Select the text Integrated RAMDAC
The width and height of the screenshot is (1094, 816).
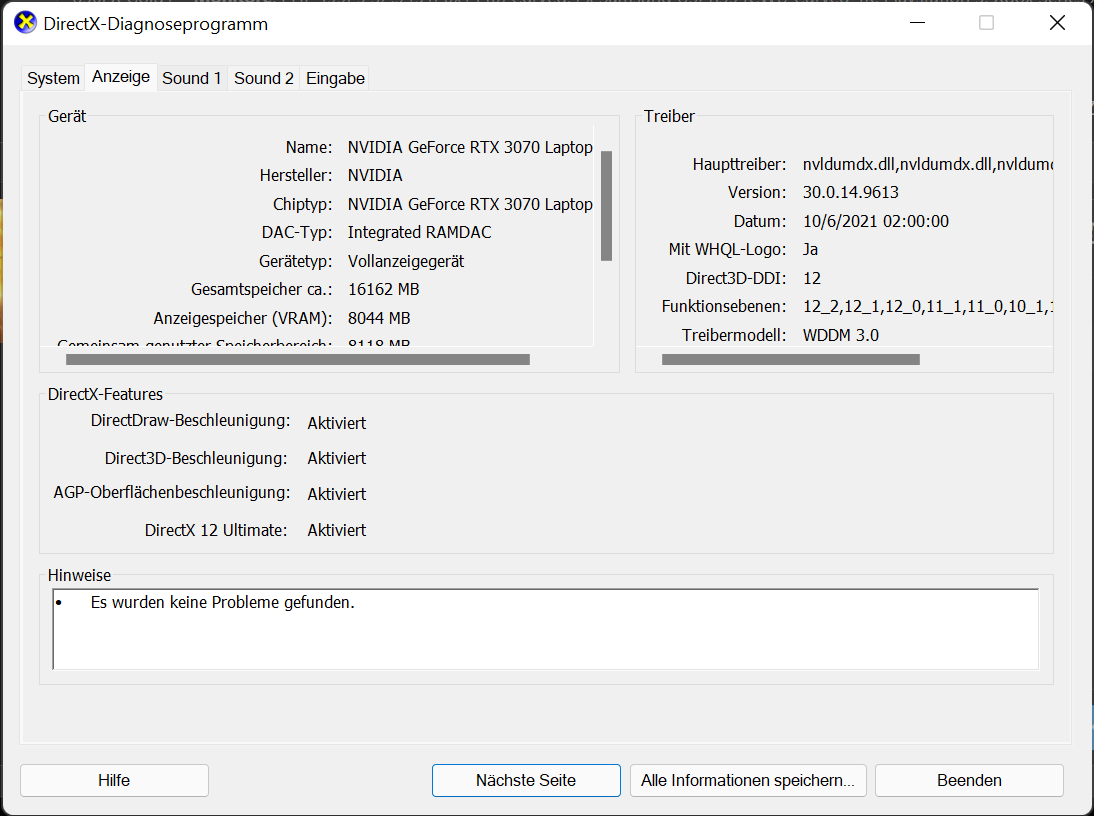pyautogui.click(x=419, y=232)
